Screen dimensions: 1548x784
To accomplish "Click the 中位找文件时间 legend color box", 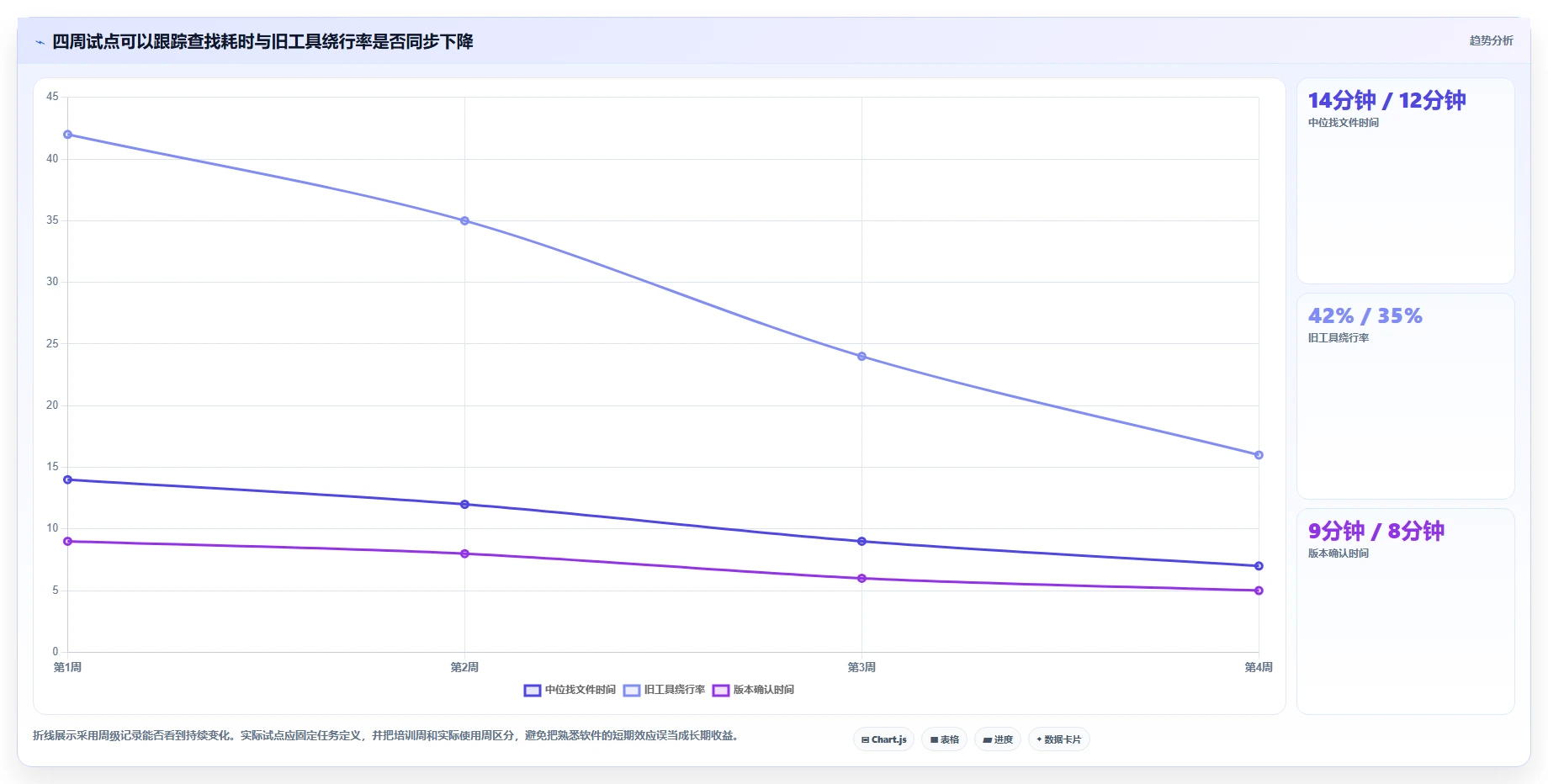I will pos(533,690).
